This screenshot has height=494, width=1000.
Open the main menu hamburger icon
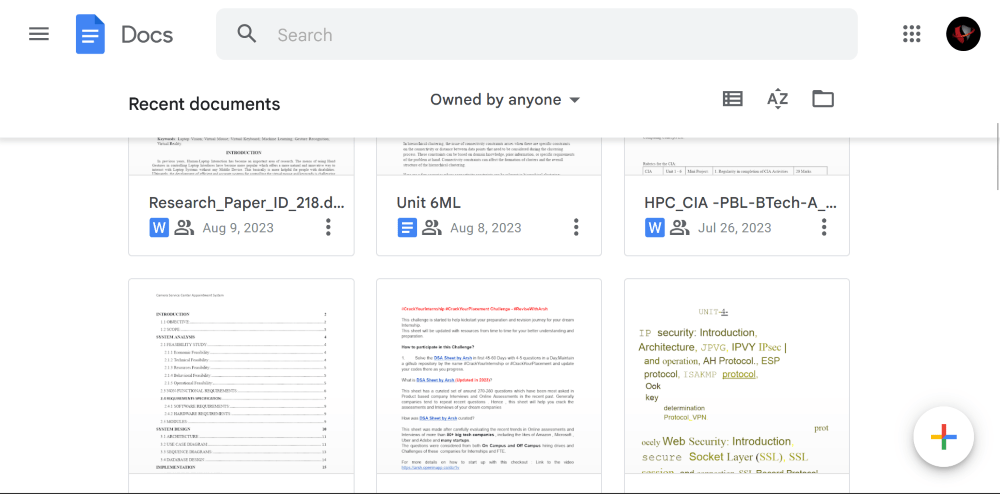(x=39, y=34)
